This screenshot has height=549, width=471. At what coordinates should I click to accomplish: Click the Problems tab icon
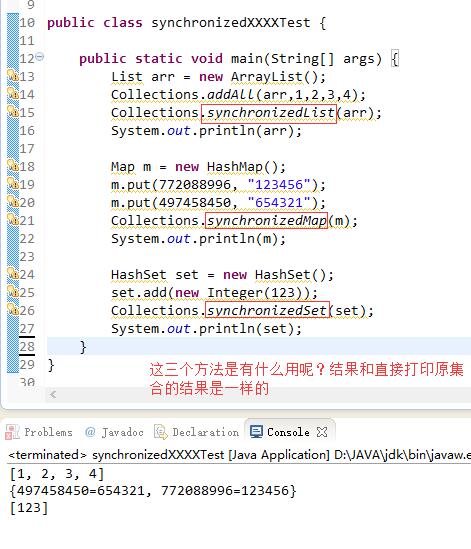click(12, 432)
